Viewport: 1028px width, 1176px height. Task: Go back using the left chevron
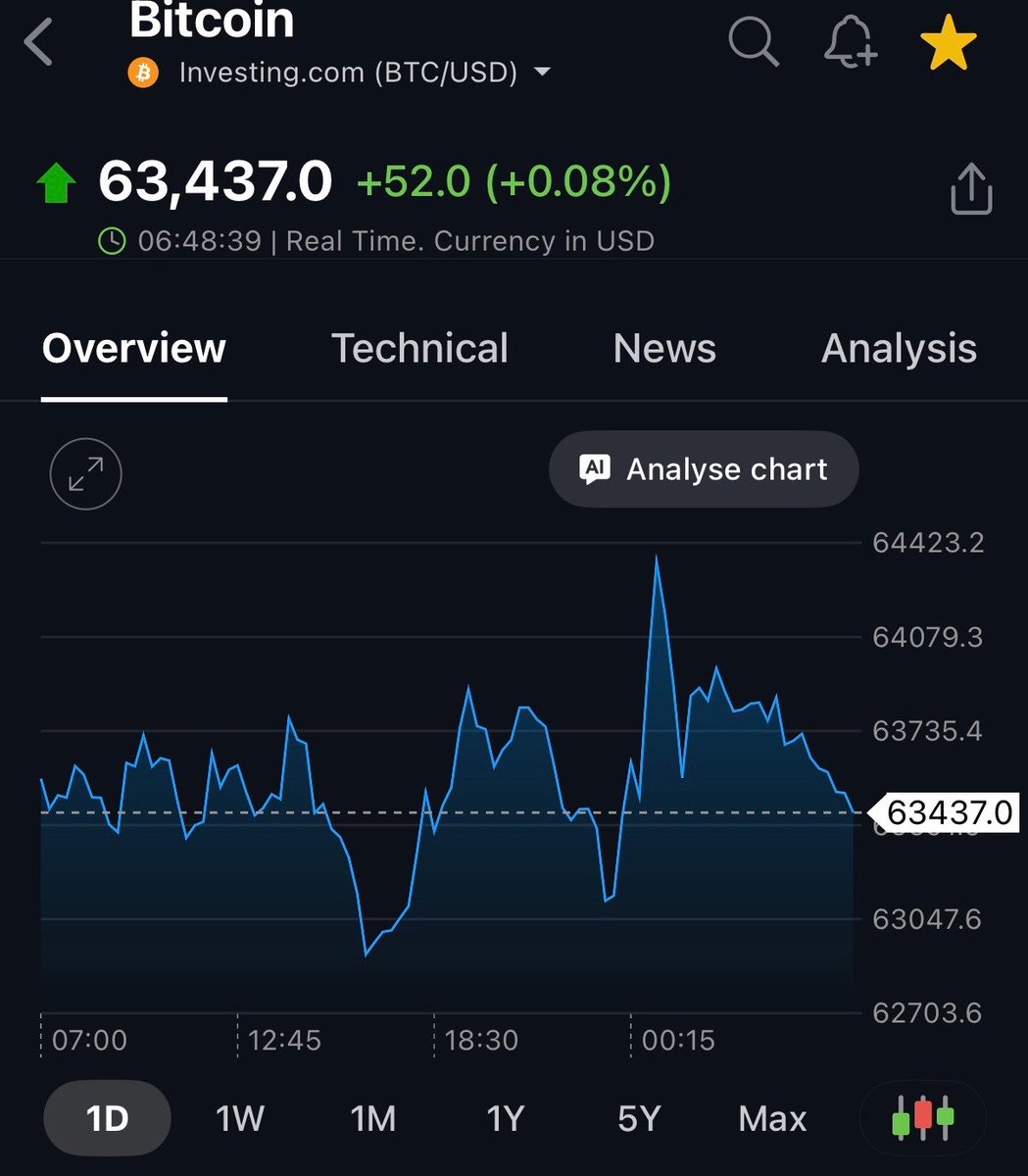tap(39, 43)
